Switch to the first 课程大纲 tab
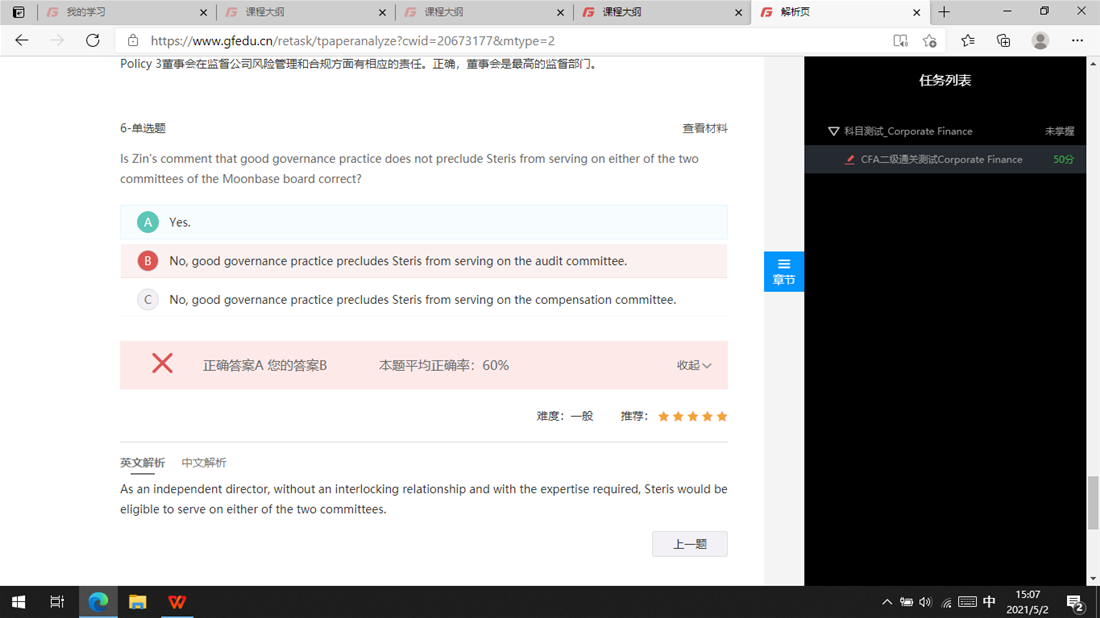The width and height of the screenshot is (1100, 618). point(305,13)
